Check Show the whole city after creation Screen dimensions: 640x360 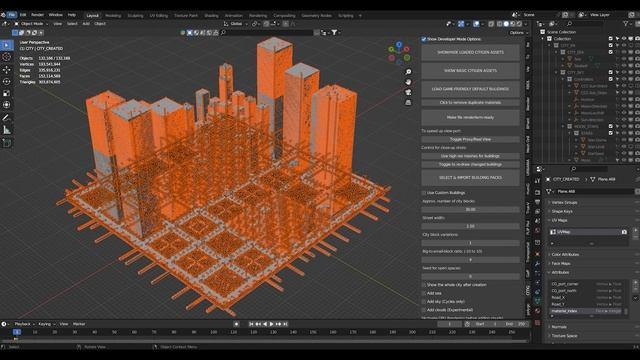point(424,285)
